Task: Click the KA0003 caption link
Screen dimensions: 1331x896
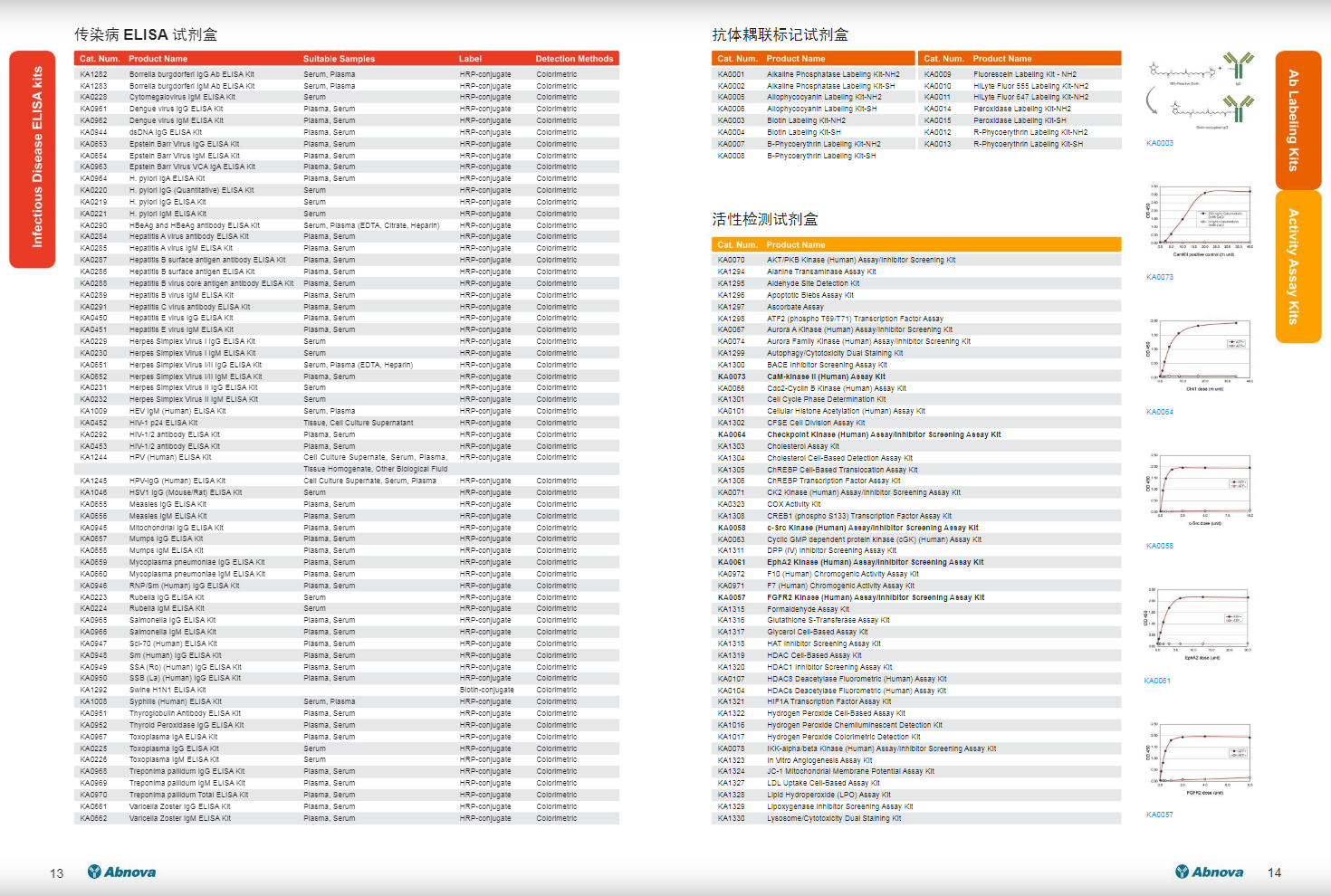Action: pos(1159,143)
